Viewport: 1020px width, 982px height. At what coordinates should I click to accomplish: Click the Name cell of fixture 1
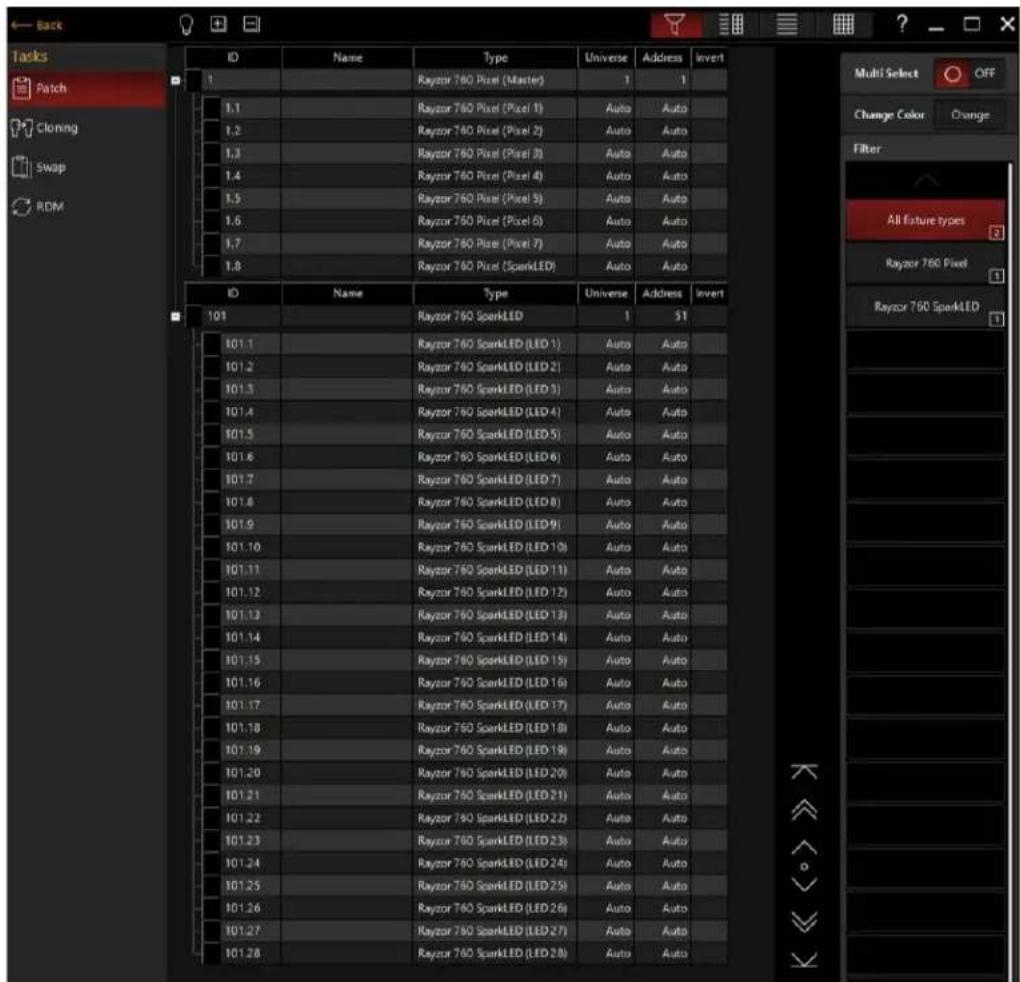[347, 80]
